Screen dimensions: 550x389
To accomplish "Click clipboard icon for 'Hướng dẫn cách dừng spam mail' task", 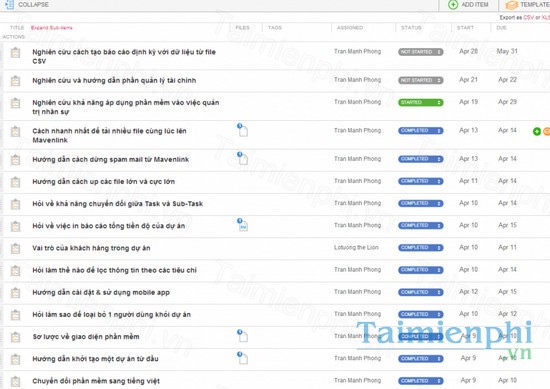I will (15, 160).
